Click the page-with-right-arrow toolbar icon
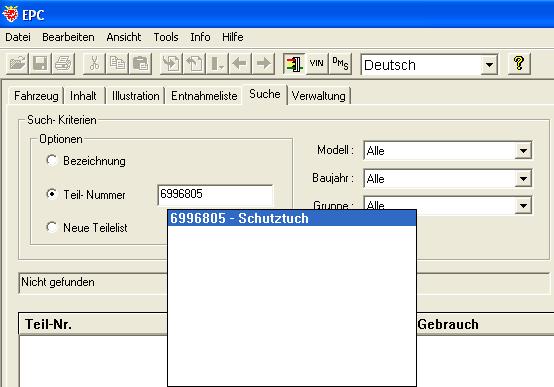The image size is (554, 387). 171,64
